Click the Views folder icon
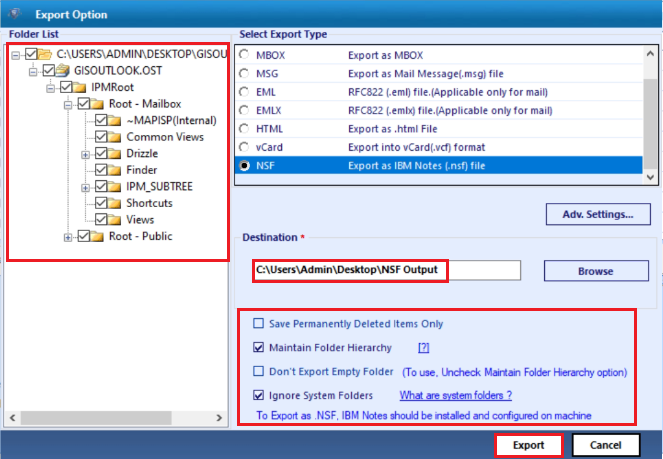 click(114, 219)
